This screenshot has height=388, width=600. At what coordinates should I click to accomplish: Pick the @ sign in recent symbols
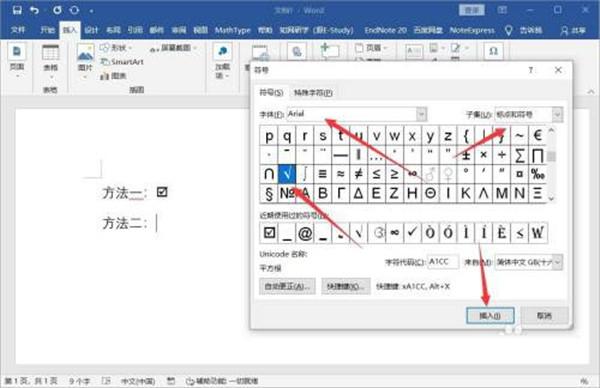[x=305, y=232]
